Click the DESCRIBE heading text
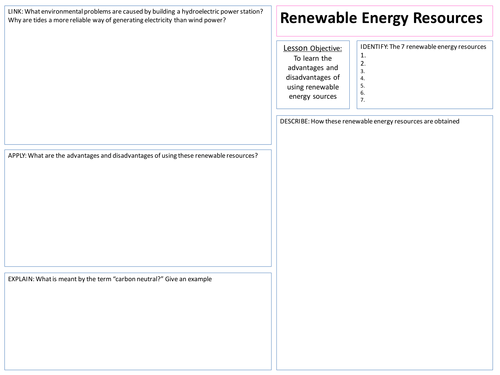Image resolution: width=500 pixels, height=375 pixels. pos(369,121)
